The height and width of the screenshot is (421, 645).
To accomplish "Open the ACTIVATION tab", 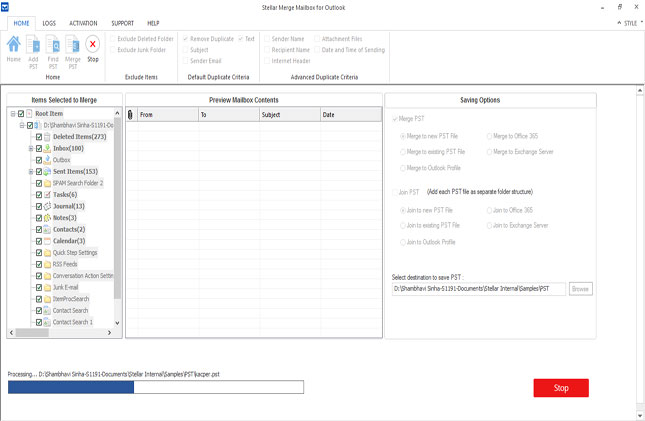I will point(83,23).
